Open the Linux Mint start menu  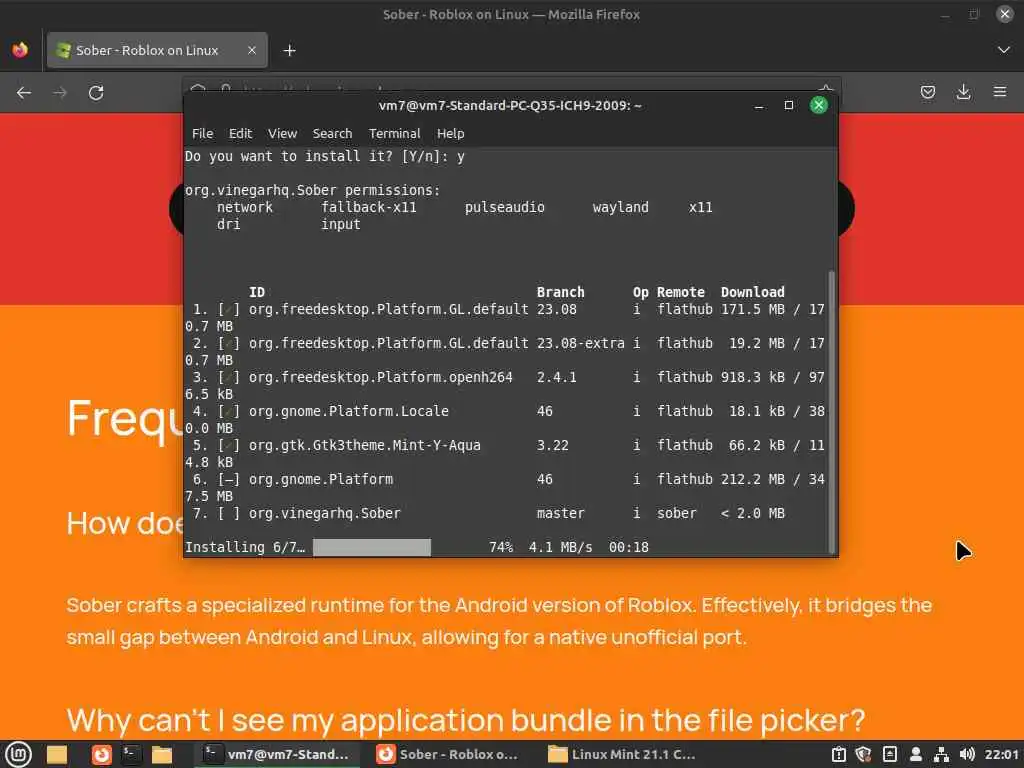click(18, 754)
